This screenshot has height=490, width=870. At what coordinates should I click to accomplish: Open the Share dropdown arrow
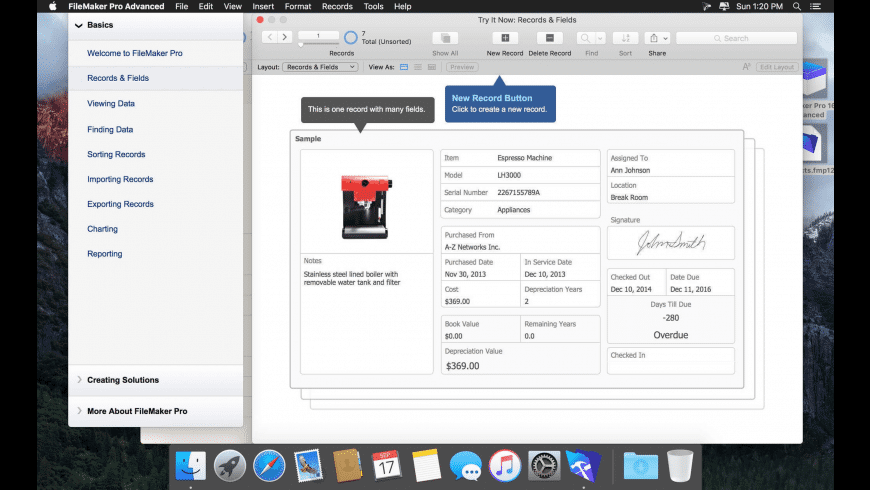[x=666, y=38]
